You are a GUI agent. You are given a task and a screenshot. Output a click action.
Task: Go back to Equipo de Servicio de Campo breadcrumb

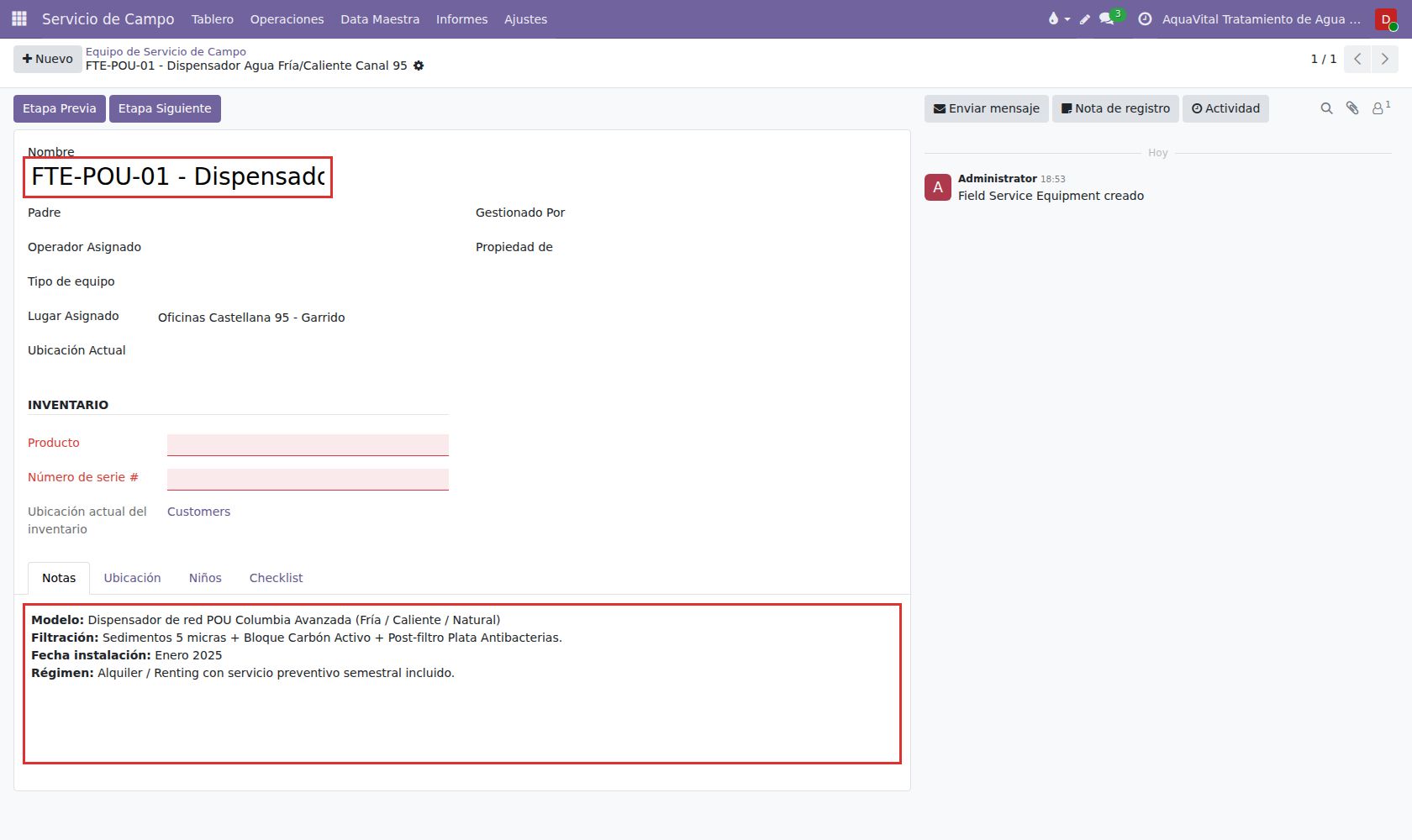166,51
